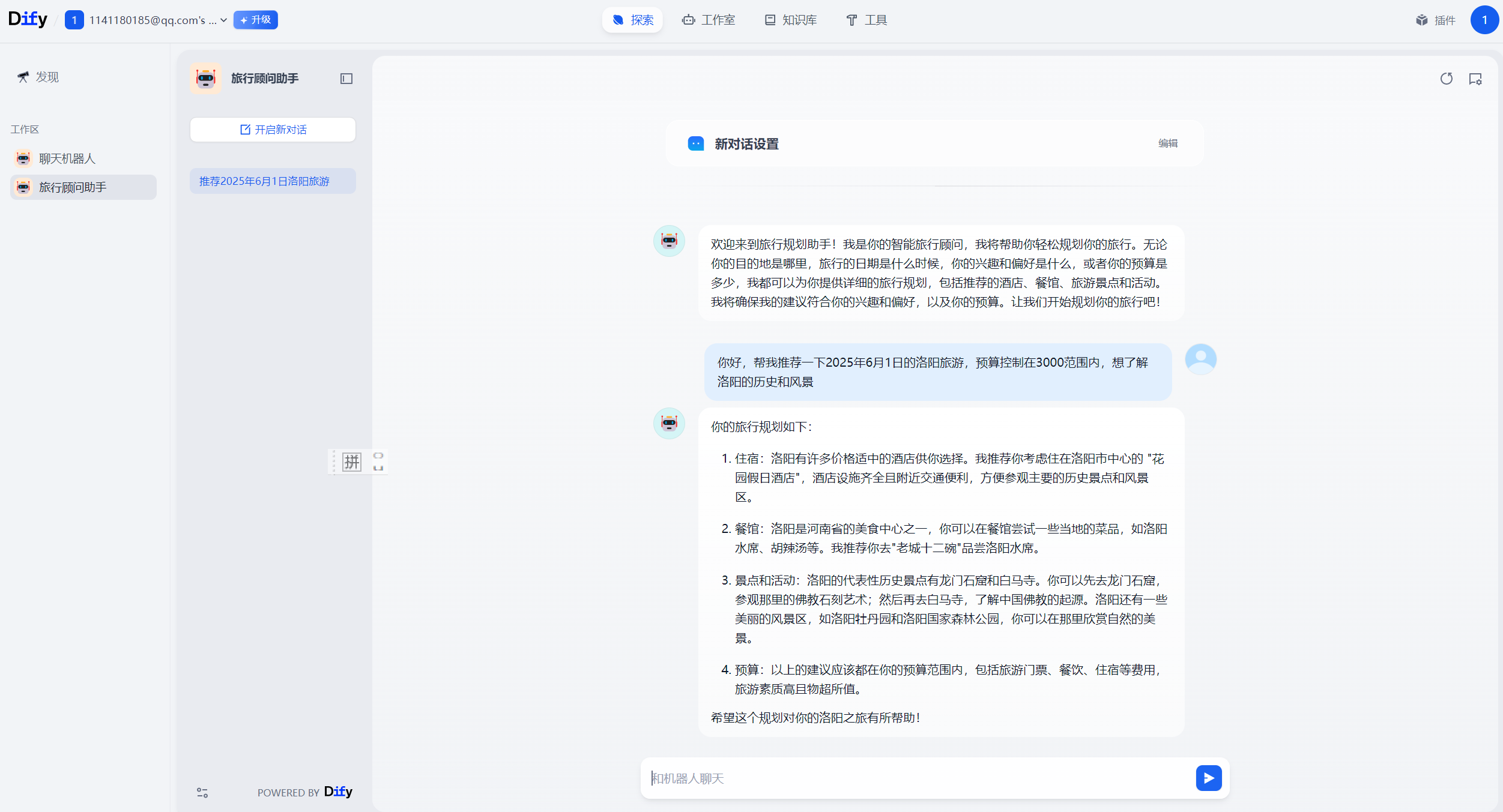Image resolution: width=1503 pixels, height=812 pixels.
Task: Switch to the 工作室 tab
Action: coord(709,20)
